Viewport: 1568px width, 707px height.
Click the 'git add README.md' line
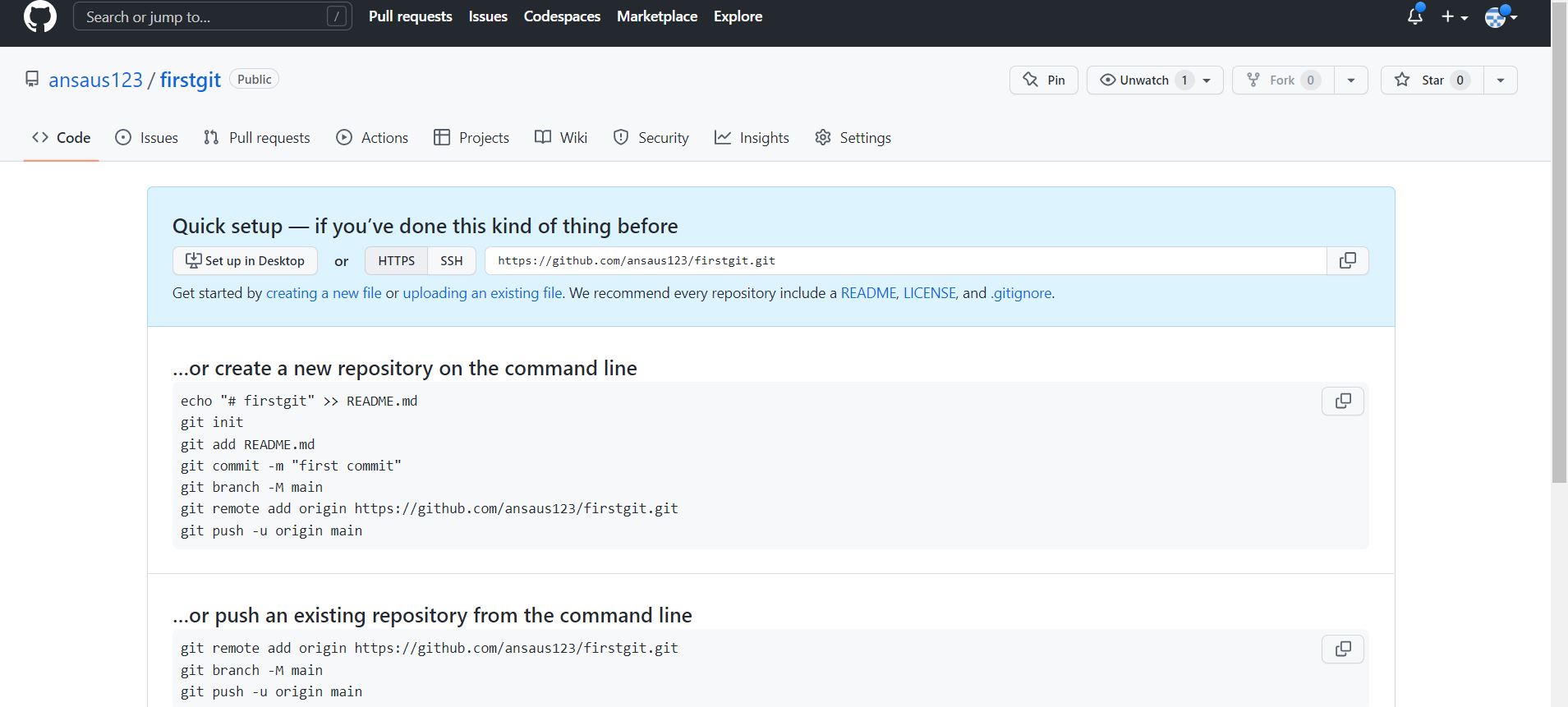(x=247, y=444)
